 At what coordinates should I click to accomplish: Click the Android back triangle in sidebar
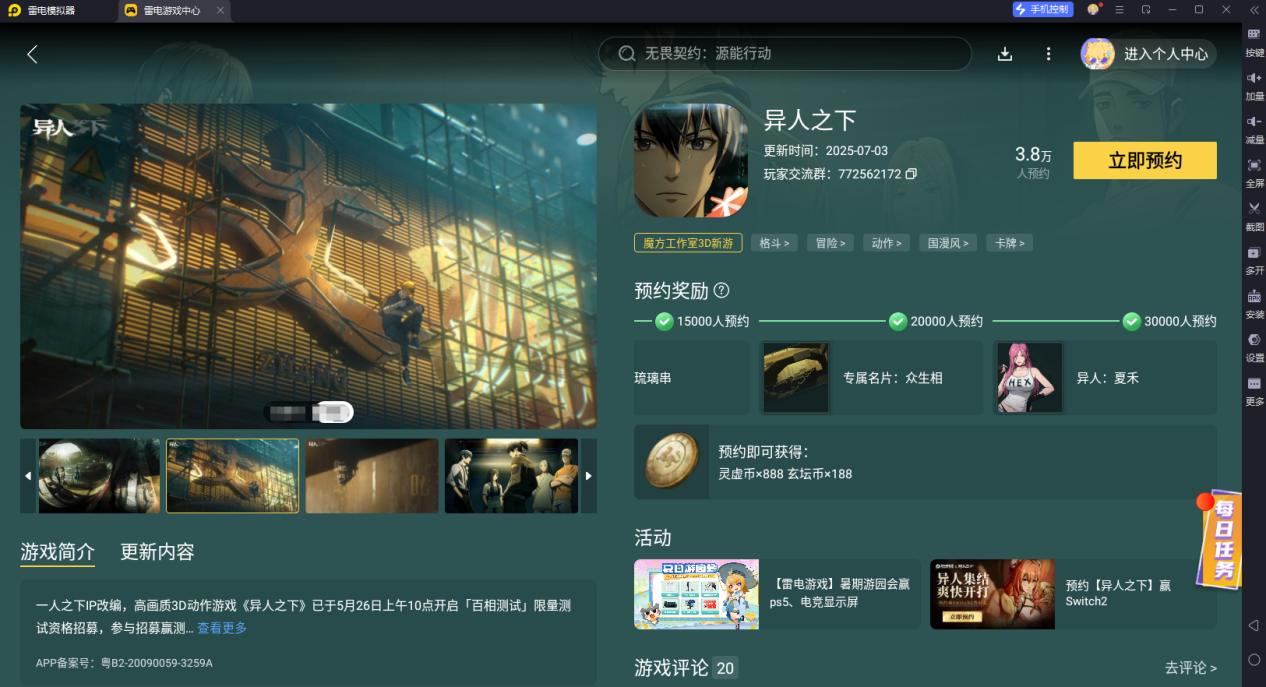click(x=1253, y=625)
